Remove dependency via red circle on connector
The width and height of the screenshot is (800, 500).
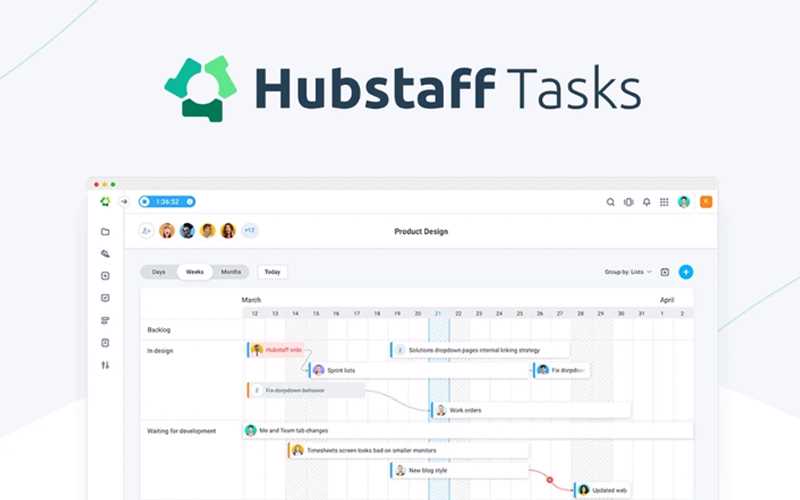549,480
